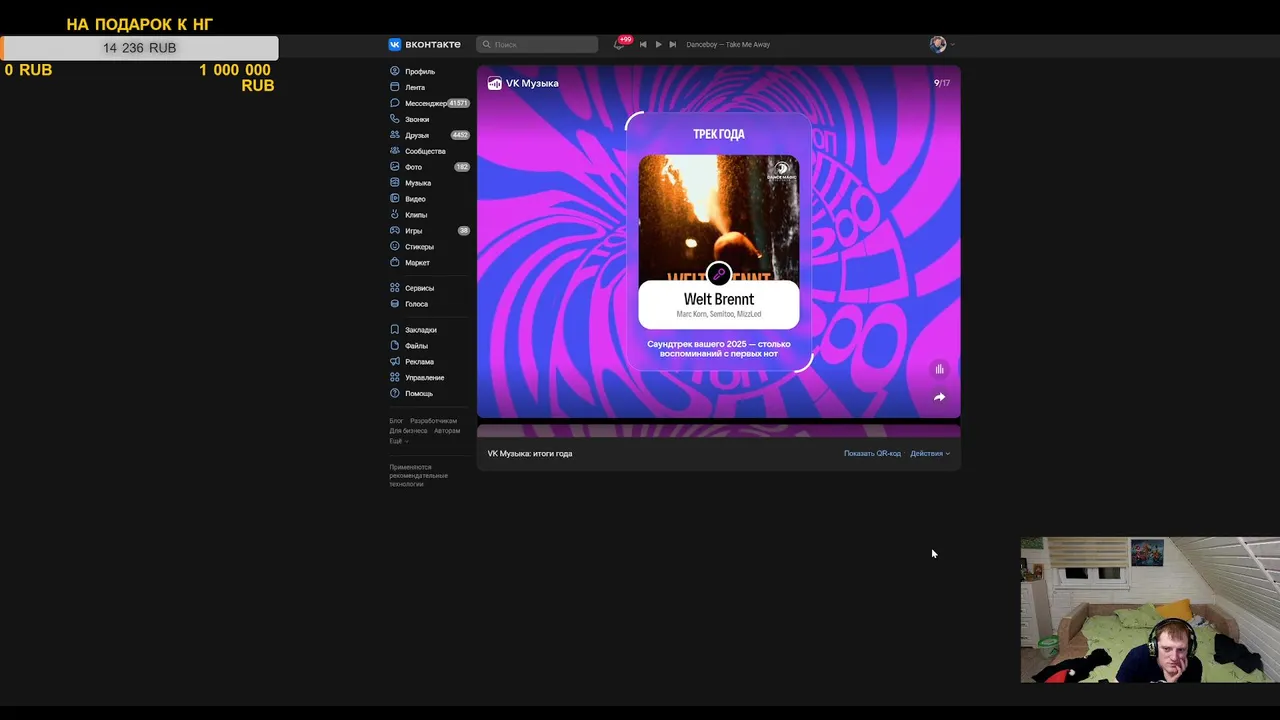Open the Сообщества communities icon

395,151
